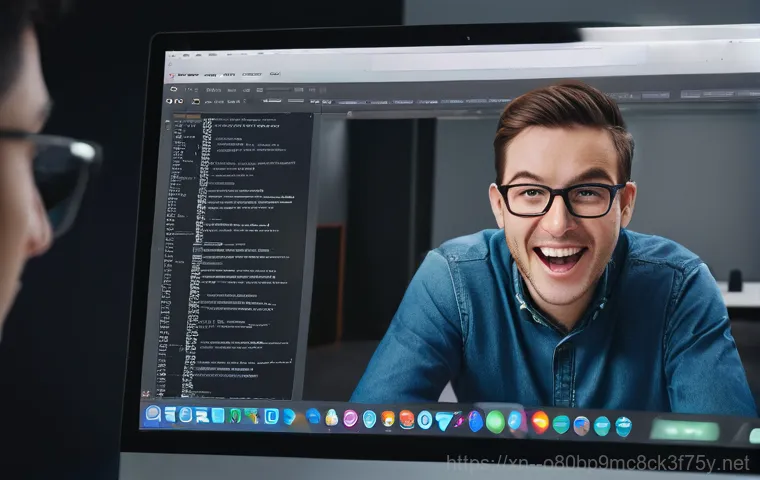This screenshot has height=480, width=760.
Task: Open the last blurred menu item in menu row
Action: 275,74
